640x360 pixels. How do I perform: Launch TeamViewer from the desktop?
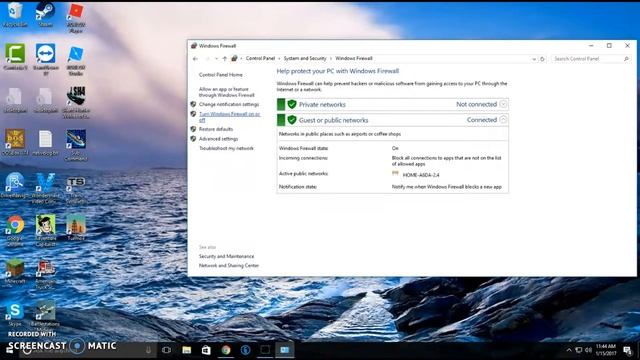point(45,60)
